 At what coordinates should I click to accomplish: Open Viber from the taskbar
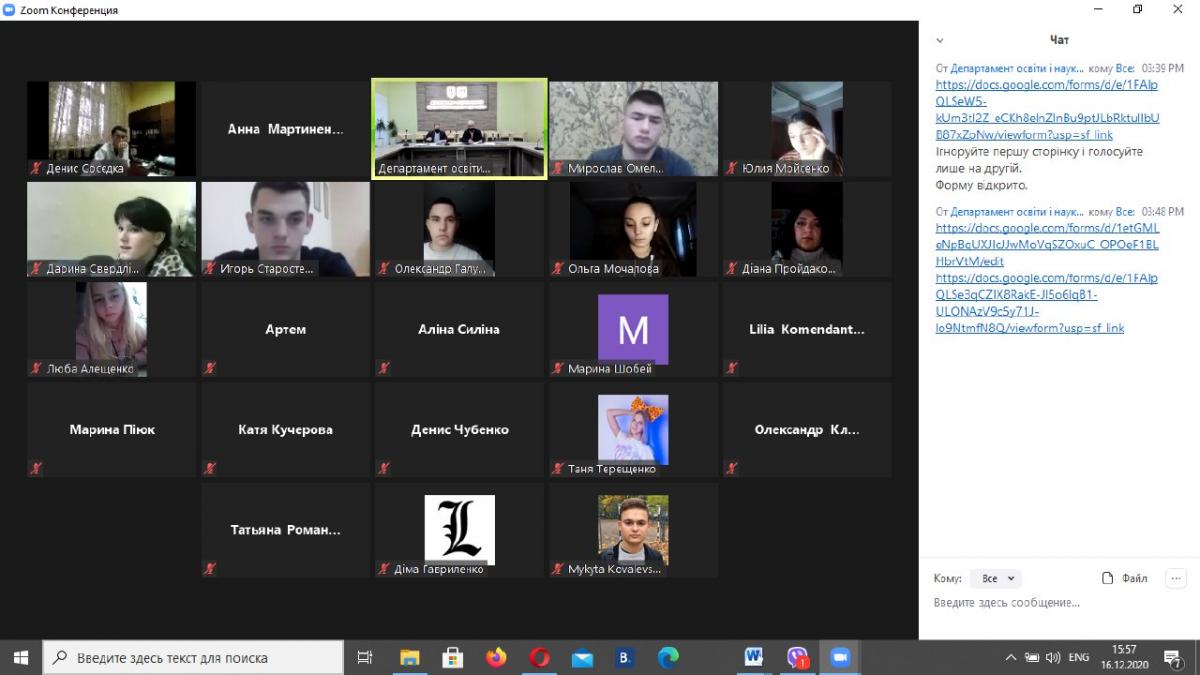[797, 657]
